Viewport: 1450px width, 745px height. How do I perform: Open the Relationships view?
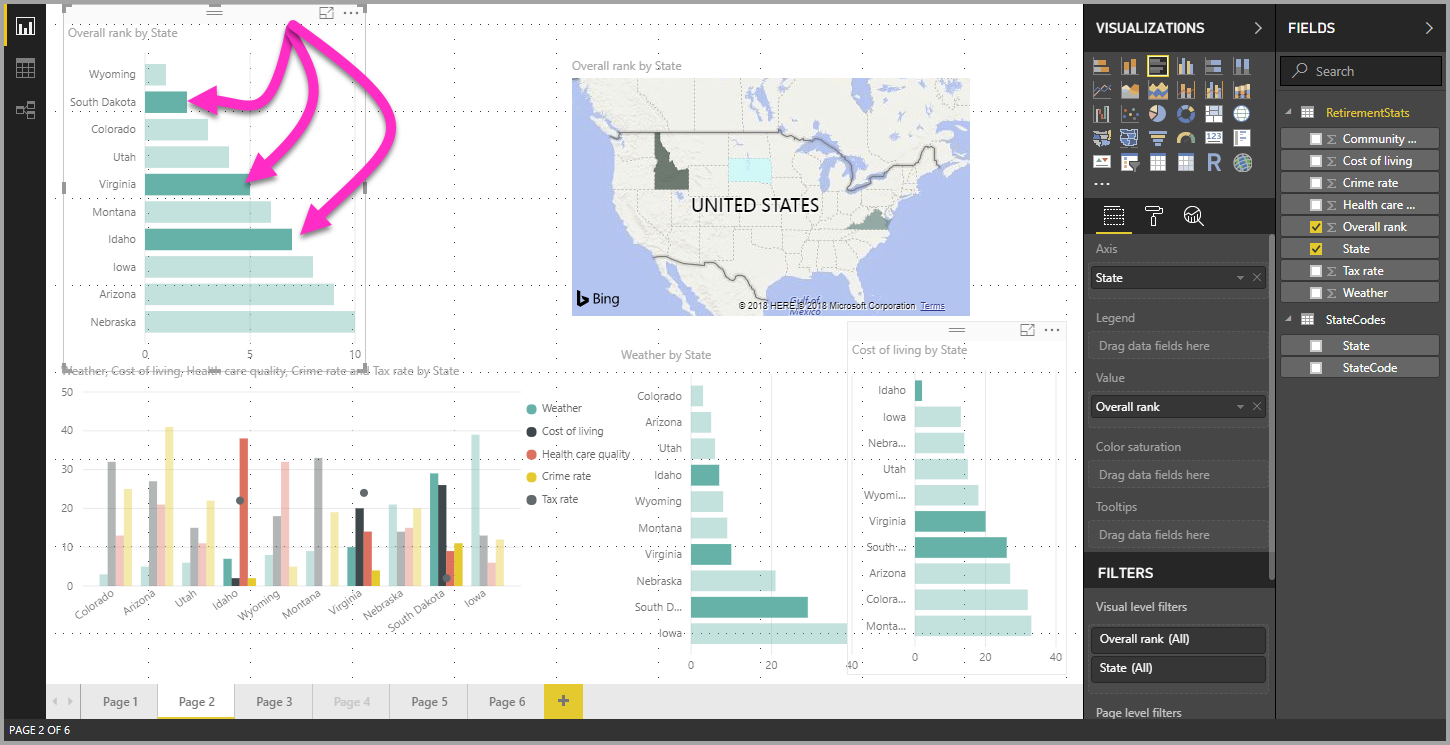click(25, 110)
